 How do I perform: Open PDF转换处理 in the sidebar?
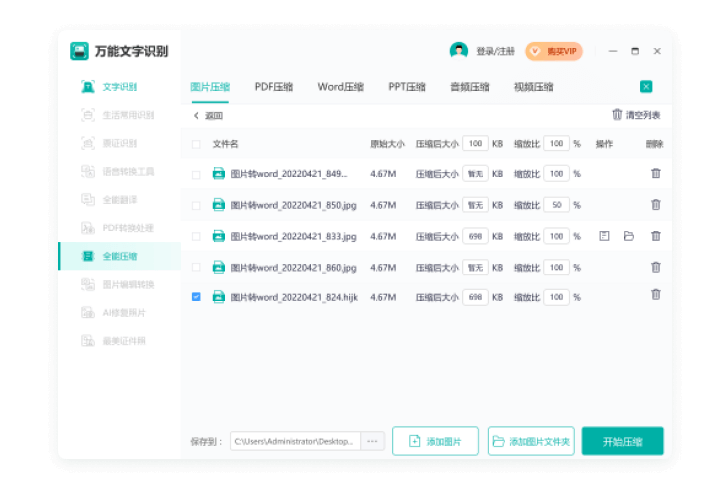(x=117, y=228)
